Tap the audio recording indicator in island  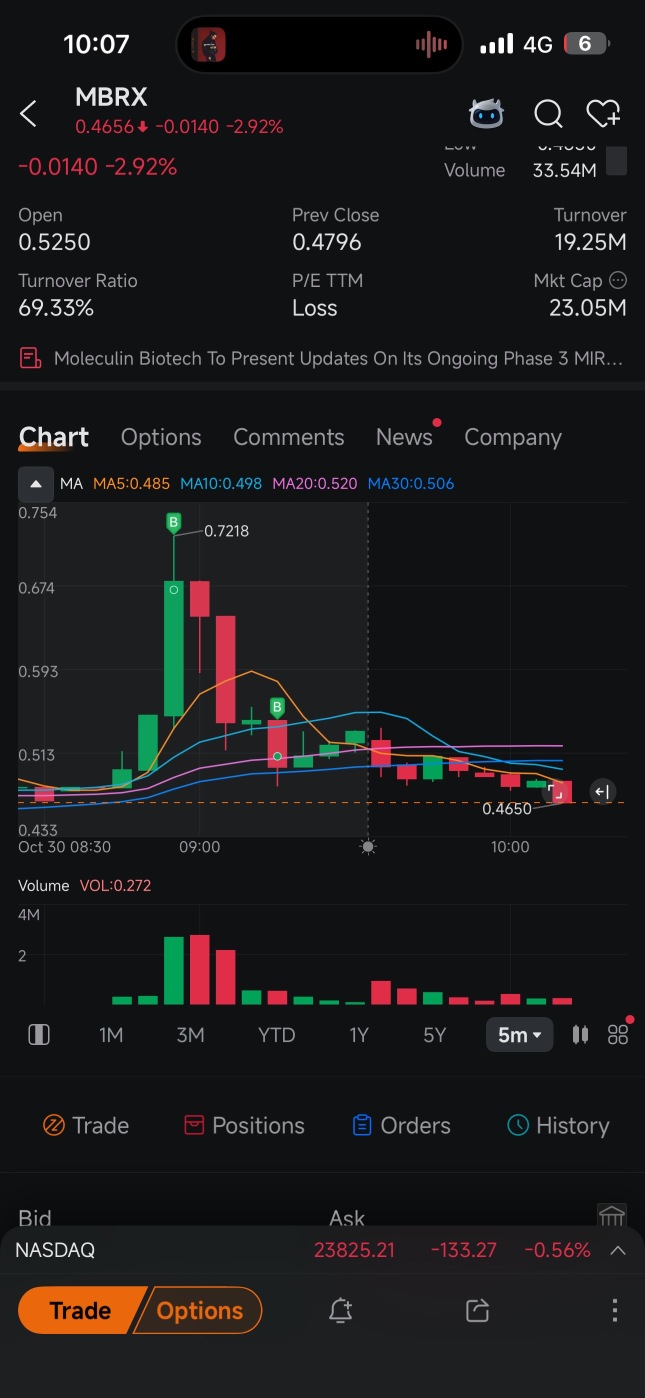(431, 44)
